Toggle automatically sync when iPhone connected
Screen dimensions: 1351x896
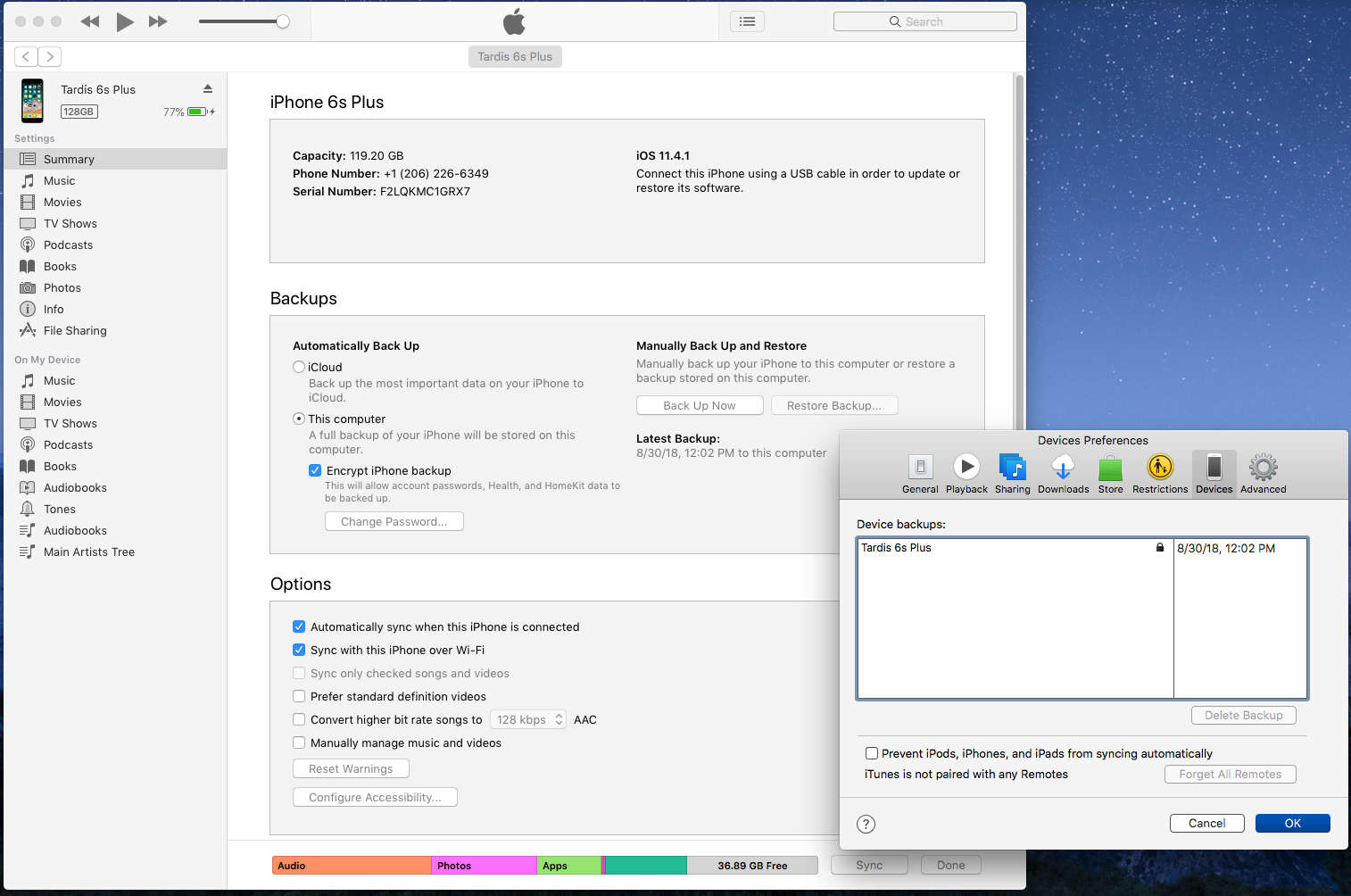(x=299, y=626)
